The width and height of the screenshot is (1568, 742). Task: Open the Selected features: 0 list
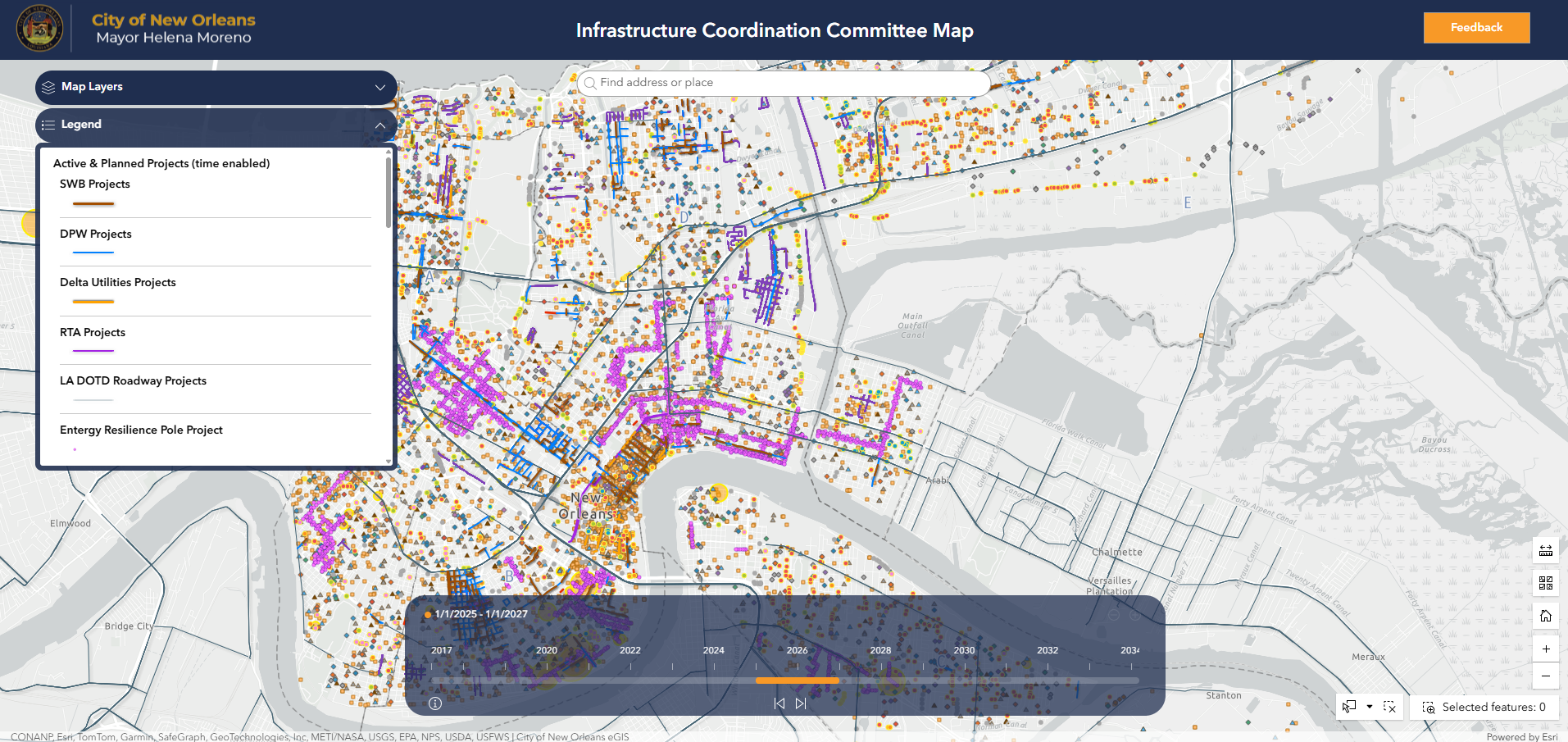tap(1484, 707)
